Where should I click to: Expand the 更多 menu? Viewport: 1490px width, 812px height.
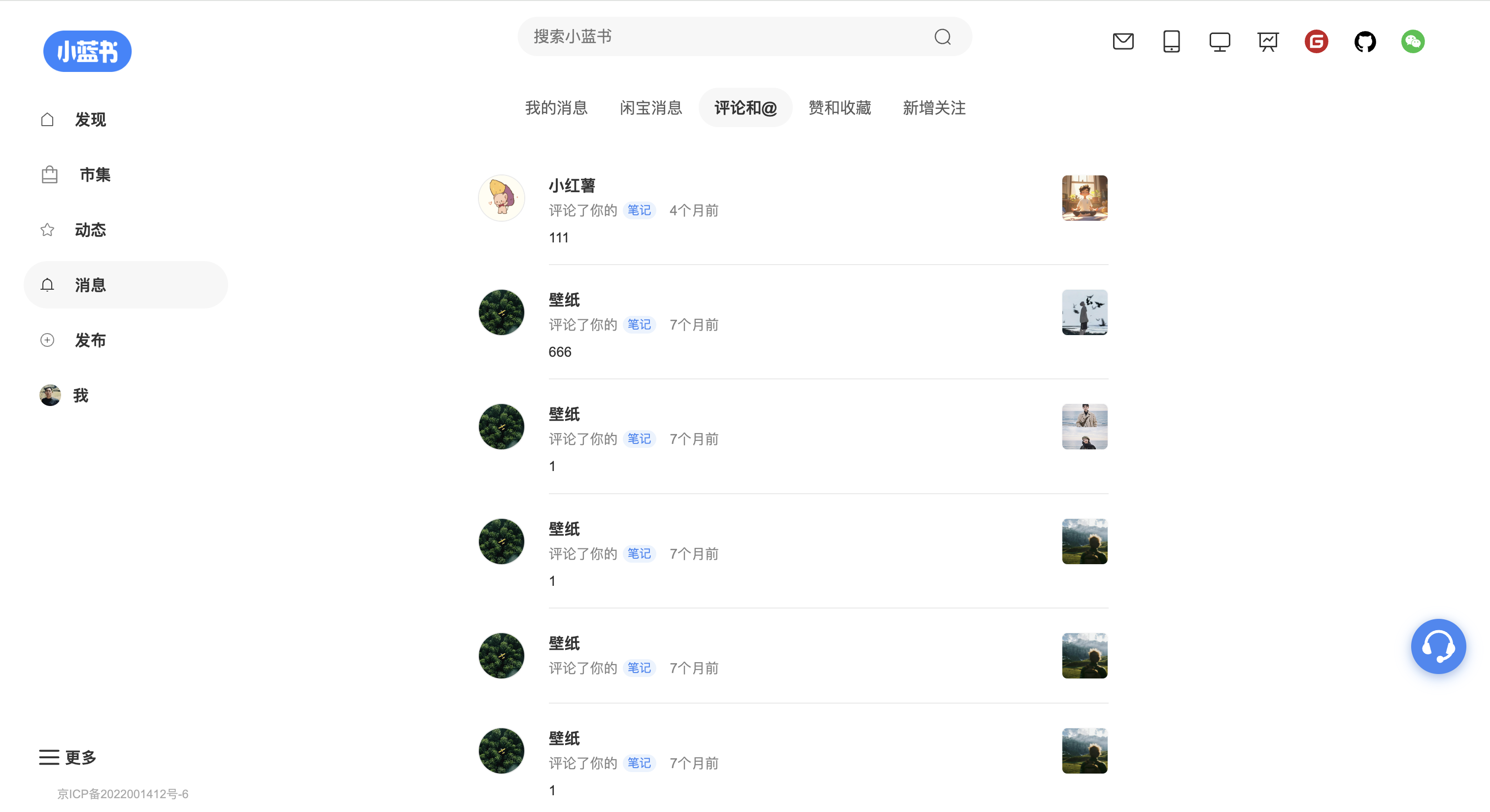(68, 757)
